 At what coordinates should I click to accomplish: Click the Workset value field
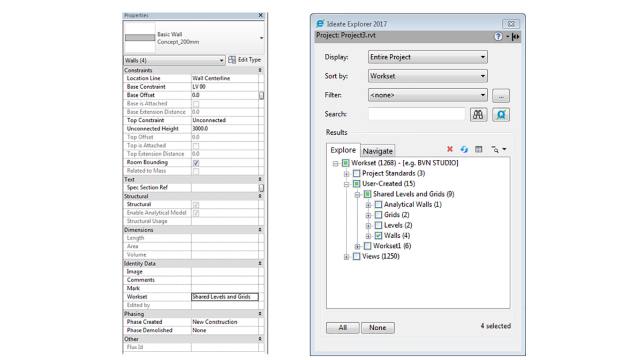point(225,297)
